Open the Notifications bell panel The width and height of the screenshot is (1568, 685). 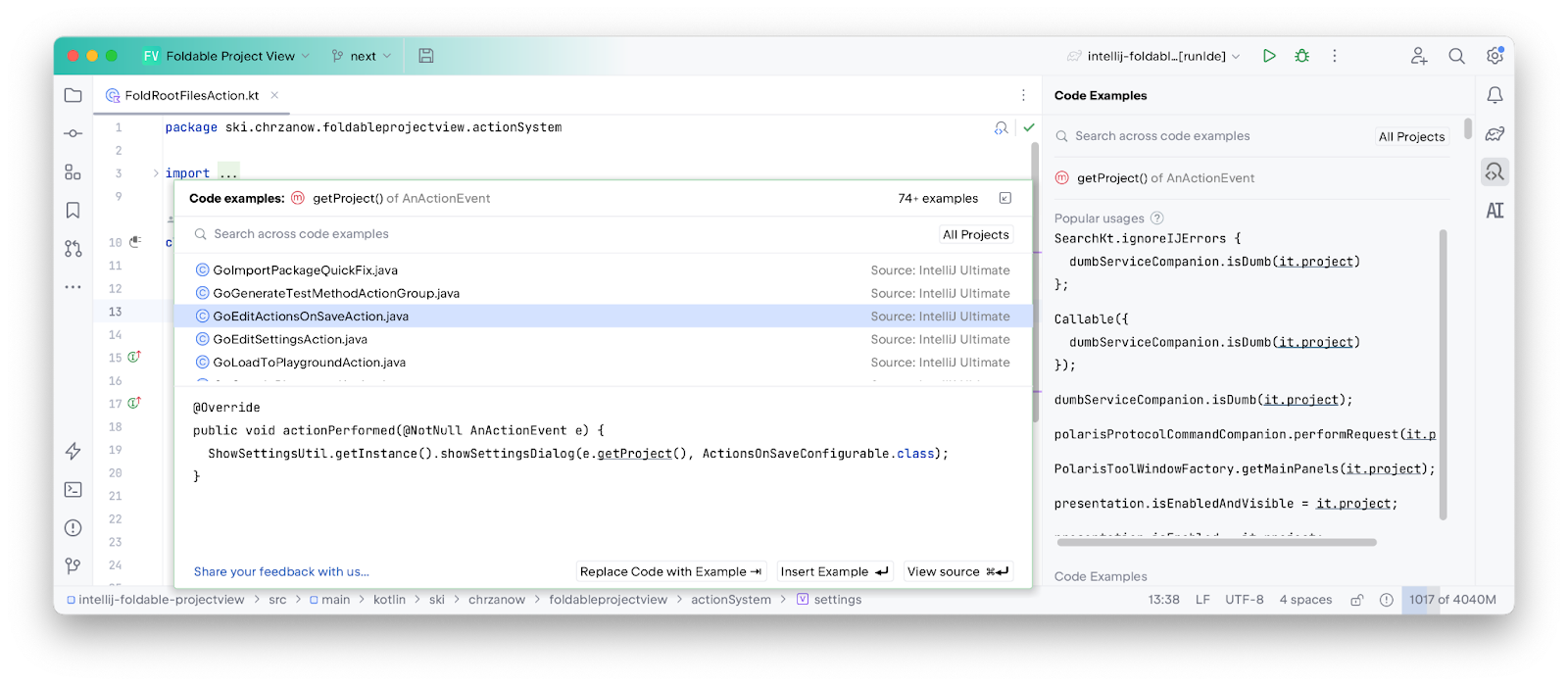click(x=1494, y=95)
